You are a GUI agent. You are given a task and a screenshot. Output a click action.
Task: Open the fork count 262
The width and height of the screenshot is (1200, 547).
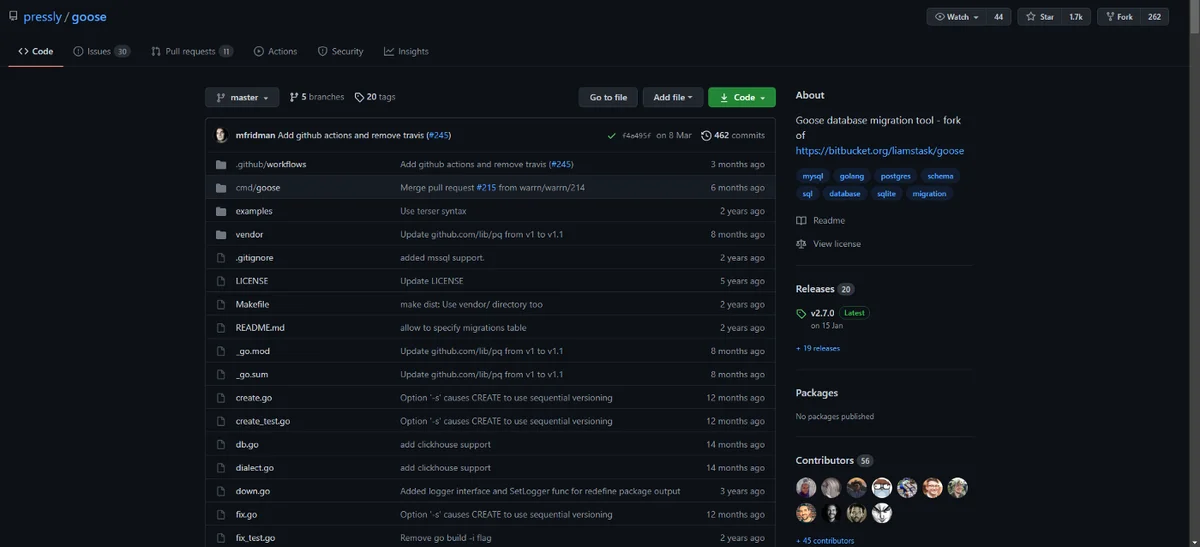(x=1154, y=17)
